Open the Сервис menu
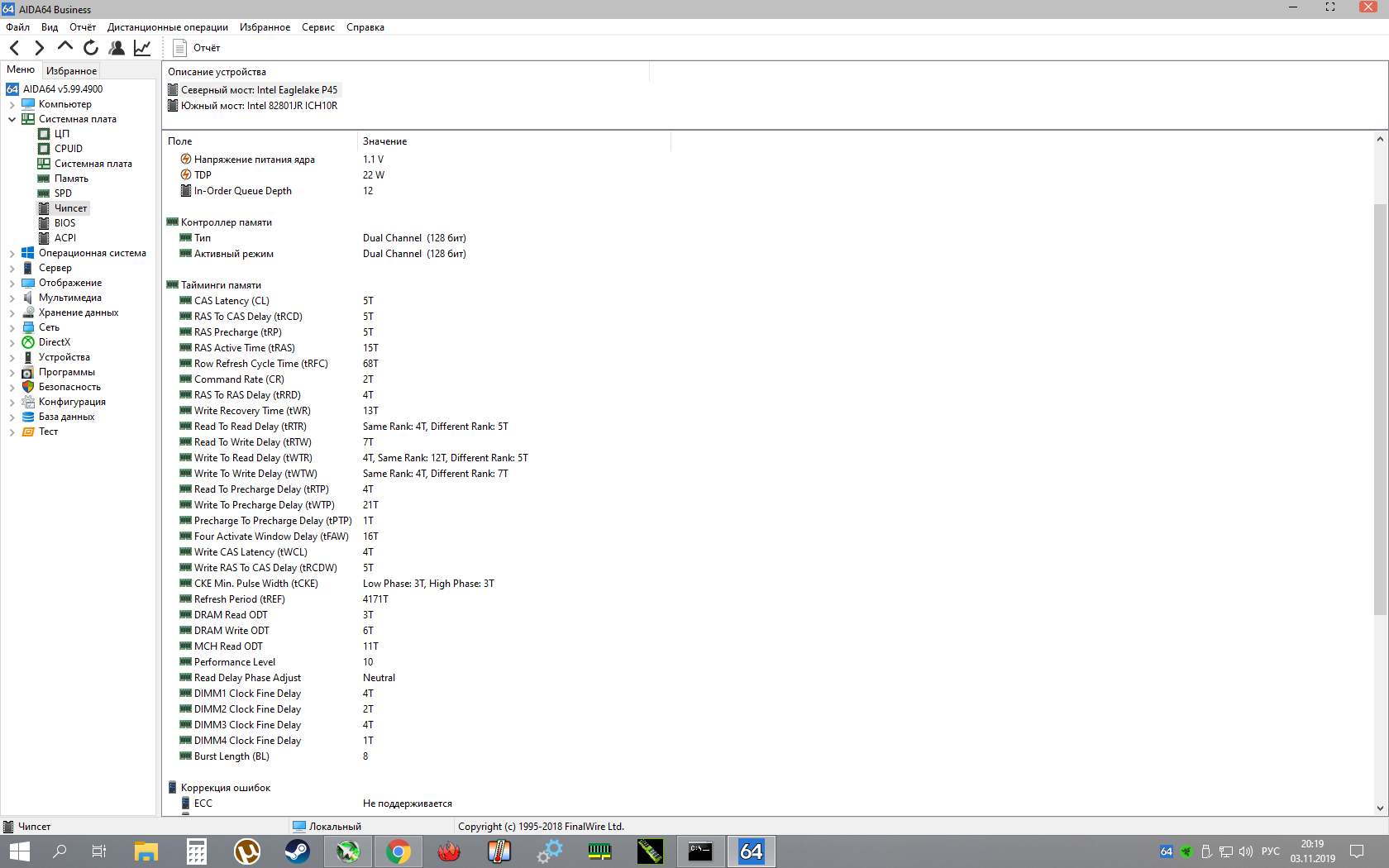Image resolution: width=1389 pixels, height=868 pixels. (x=318, y=27)
